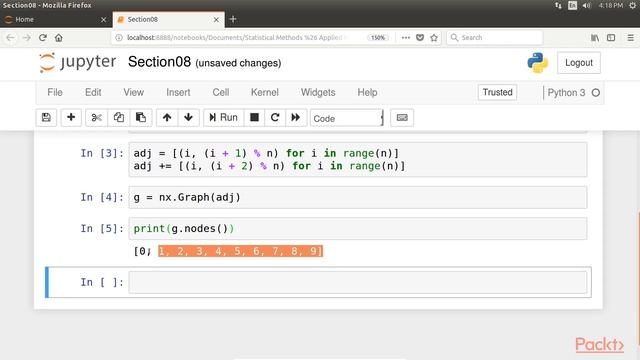This screenshot has width=640, height=360.
Task: Open page actions three-dots menu
Action: (x=405, y=38)
